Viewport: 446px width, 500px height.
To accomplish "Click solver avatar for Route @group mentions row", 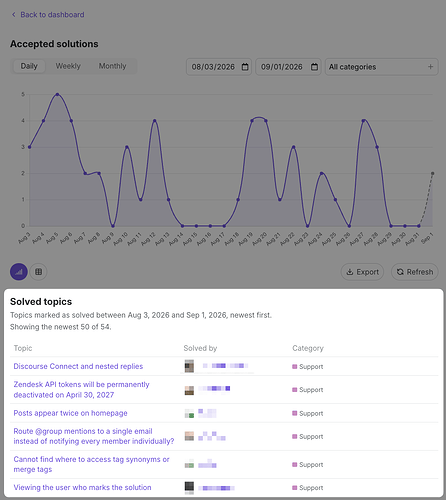I will 189,436.
